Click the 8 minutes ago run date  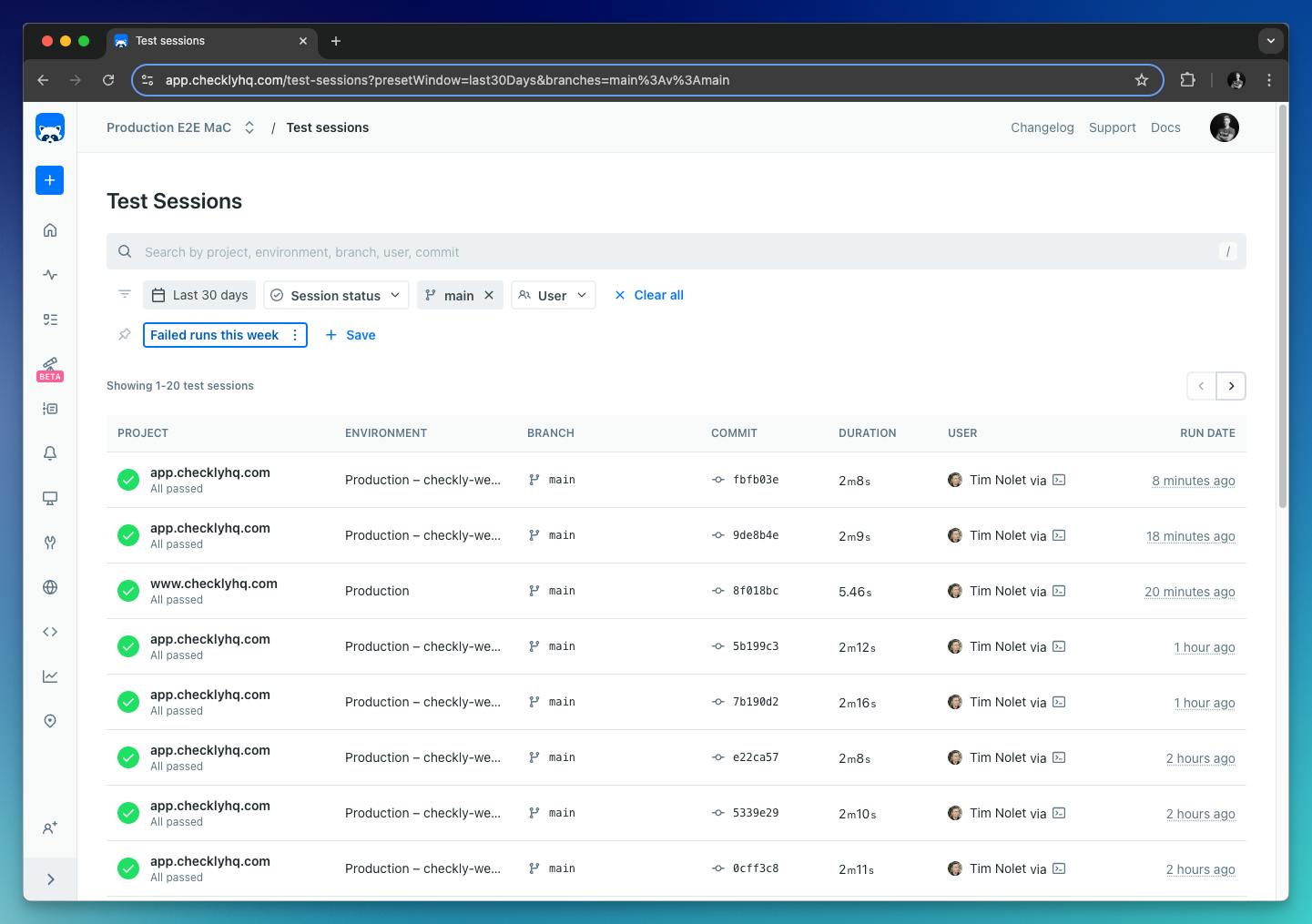pos(1194,481)
